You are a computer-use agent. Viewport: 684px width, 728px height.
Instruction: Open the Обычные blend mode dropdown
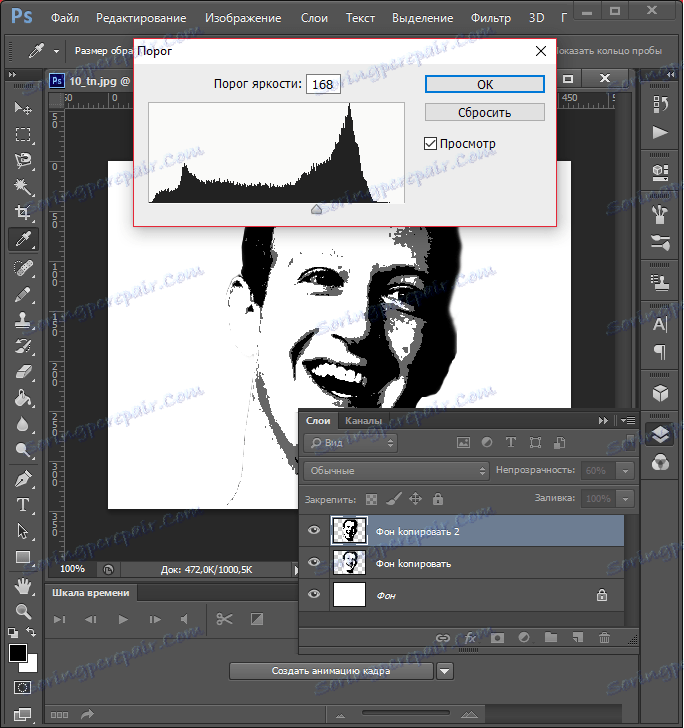click(x=396, y=471)
